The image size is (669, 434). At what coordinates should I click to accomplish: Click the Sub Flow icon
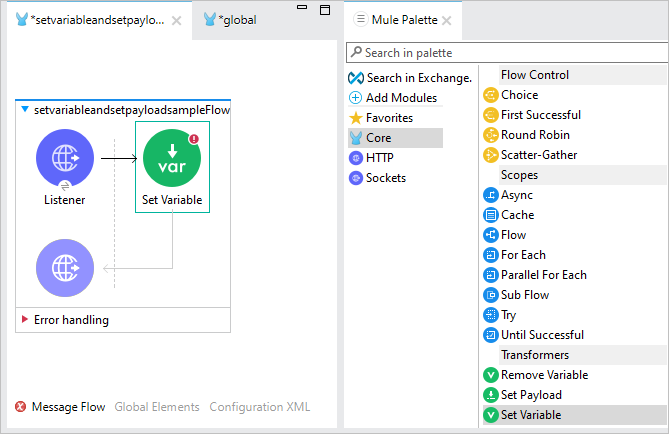[491, 295]
